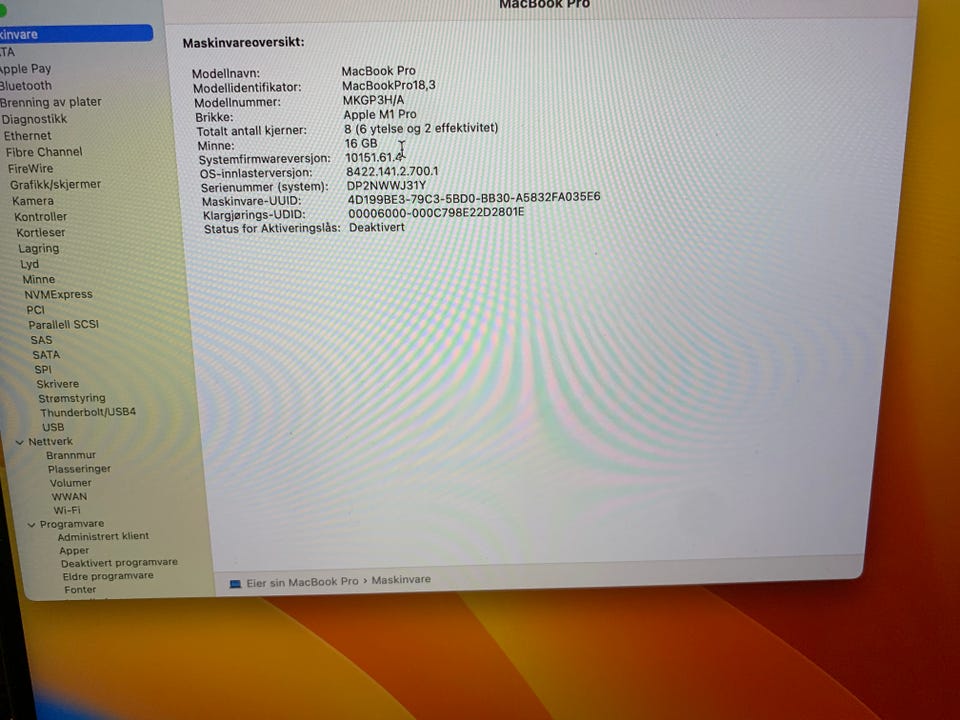The width and height of the screenshot is (960, 720).
Task: Click system firmware version 10151.61.4
Action: tap(374, 158)
